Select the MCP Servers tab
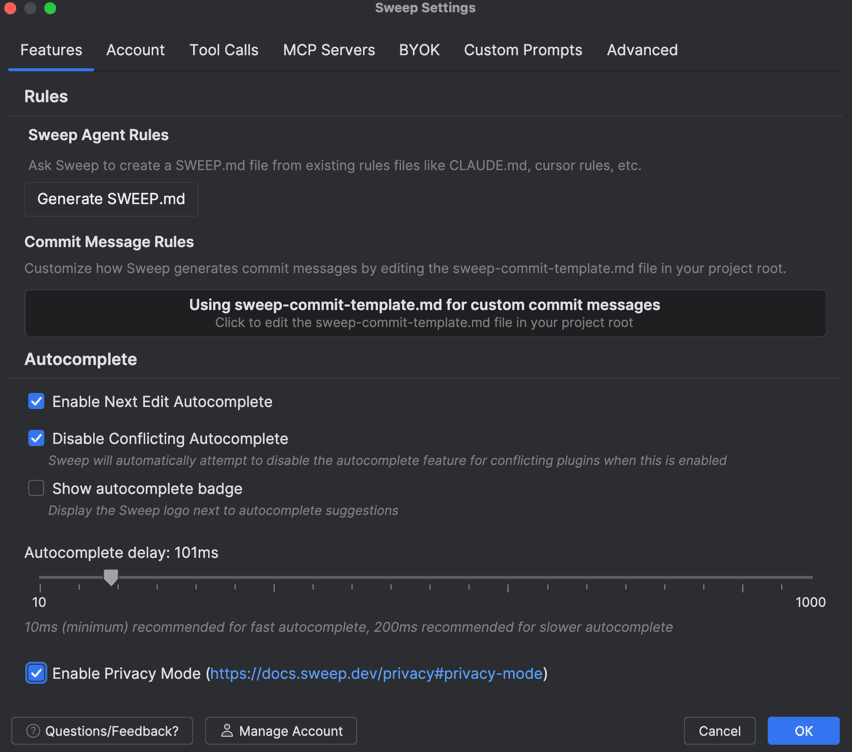 pyautogui.click(x=328, y=50)
